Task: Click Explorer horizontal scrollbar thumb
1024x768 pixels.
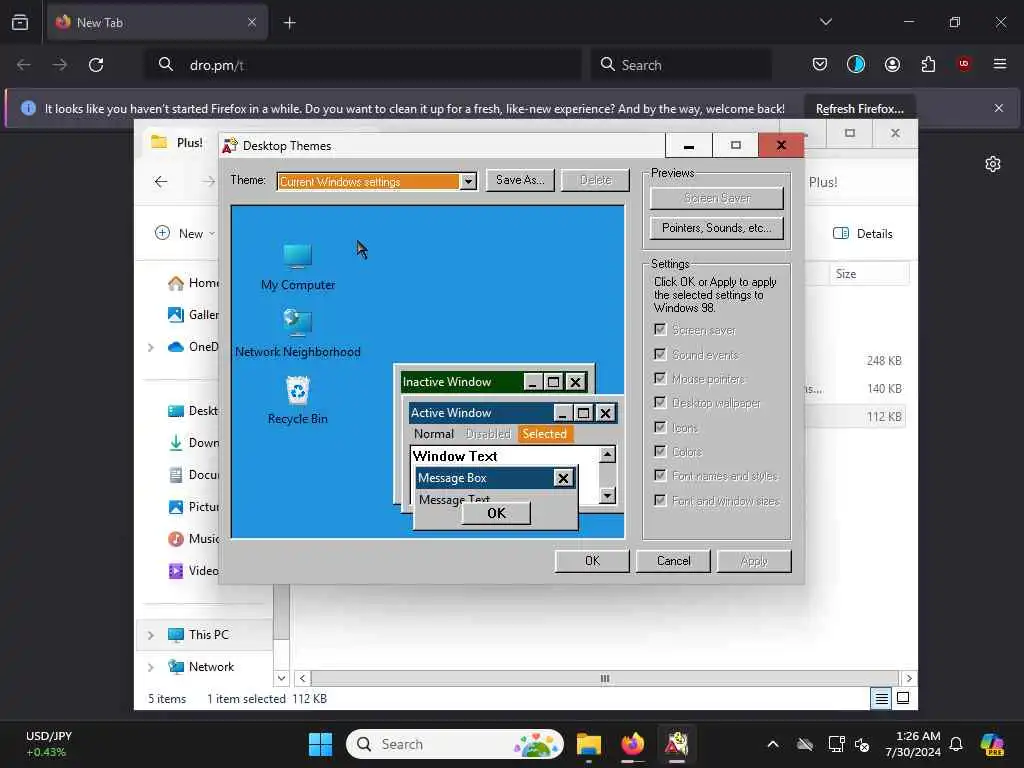Action: click(x=605, y=679)
